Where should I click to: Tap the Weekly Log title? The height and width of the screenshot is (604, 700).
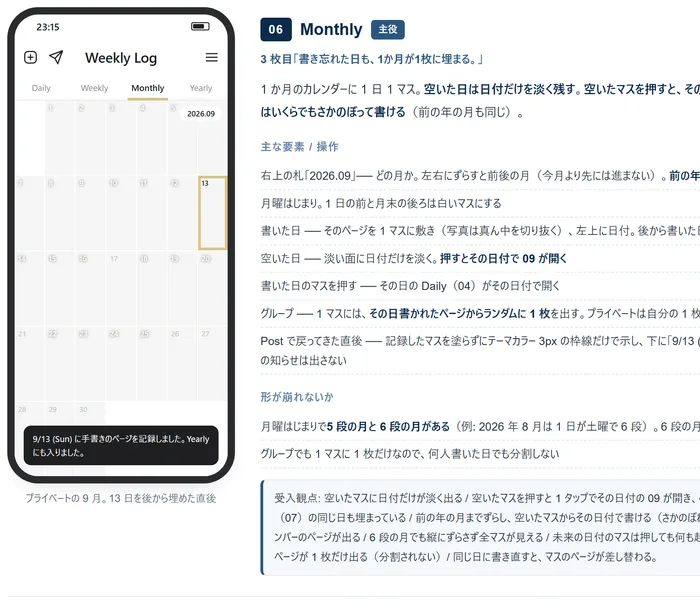[x=121, y=58]
